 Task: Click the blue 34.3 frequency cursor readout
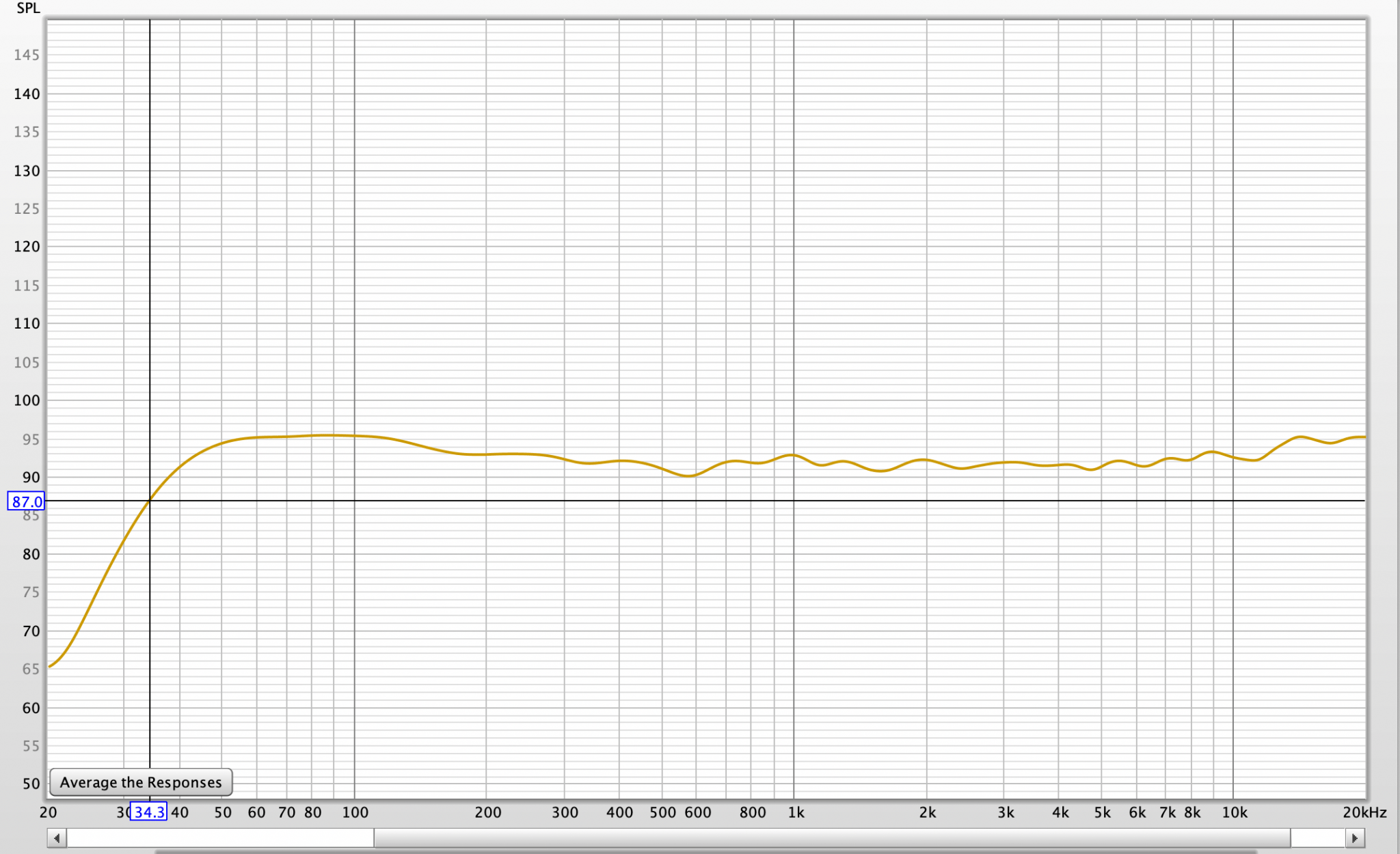click(148, 812)
